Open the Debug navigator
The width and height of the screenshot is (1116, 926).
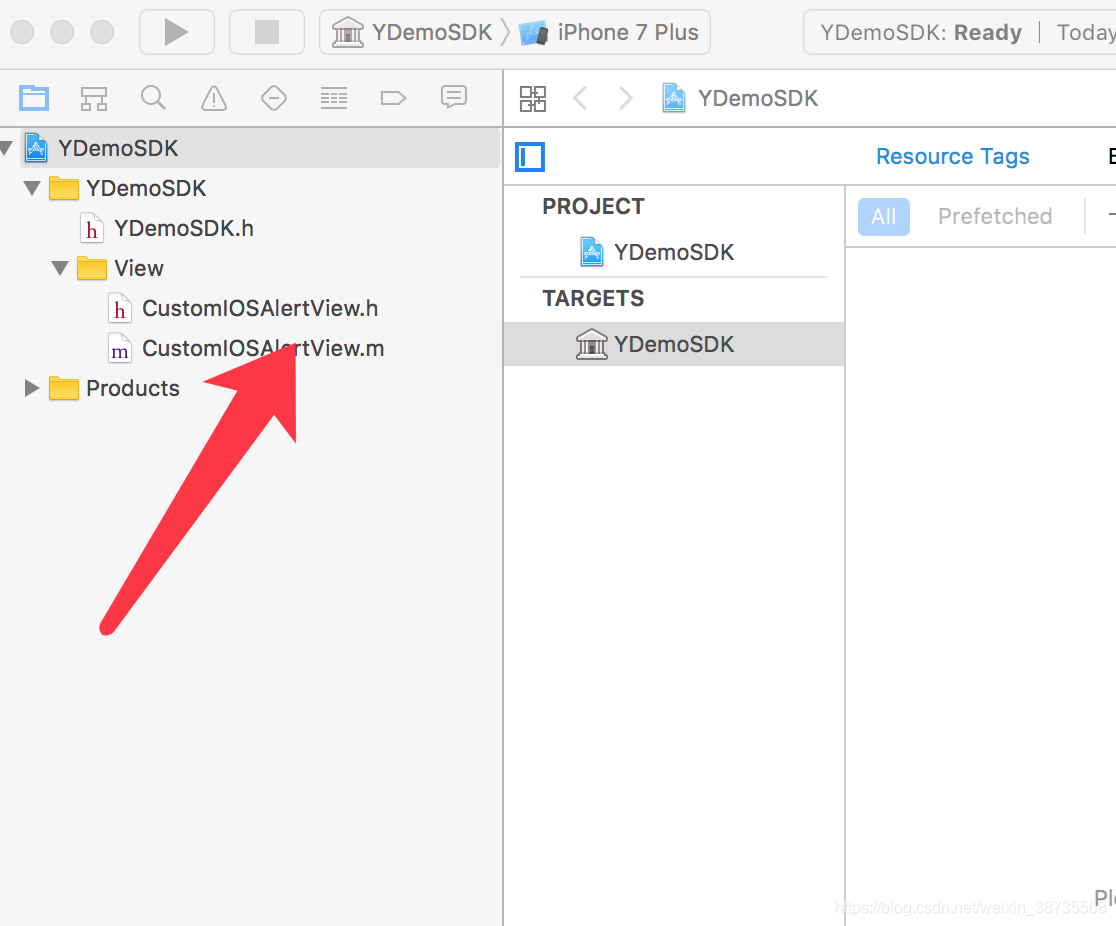334,98
